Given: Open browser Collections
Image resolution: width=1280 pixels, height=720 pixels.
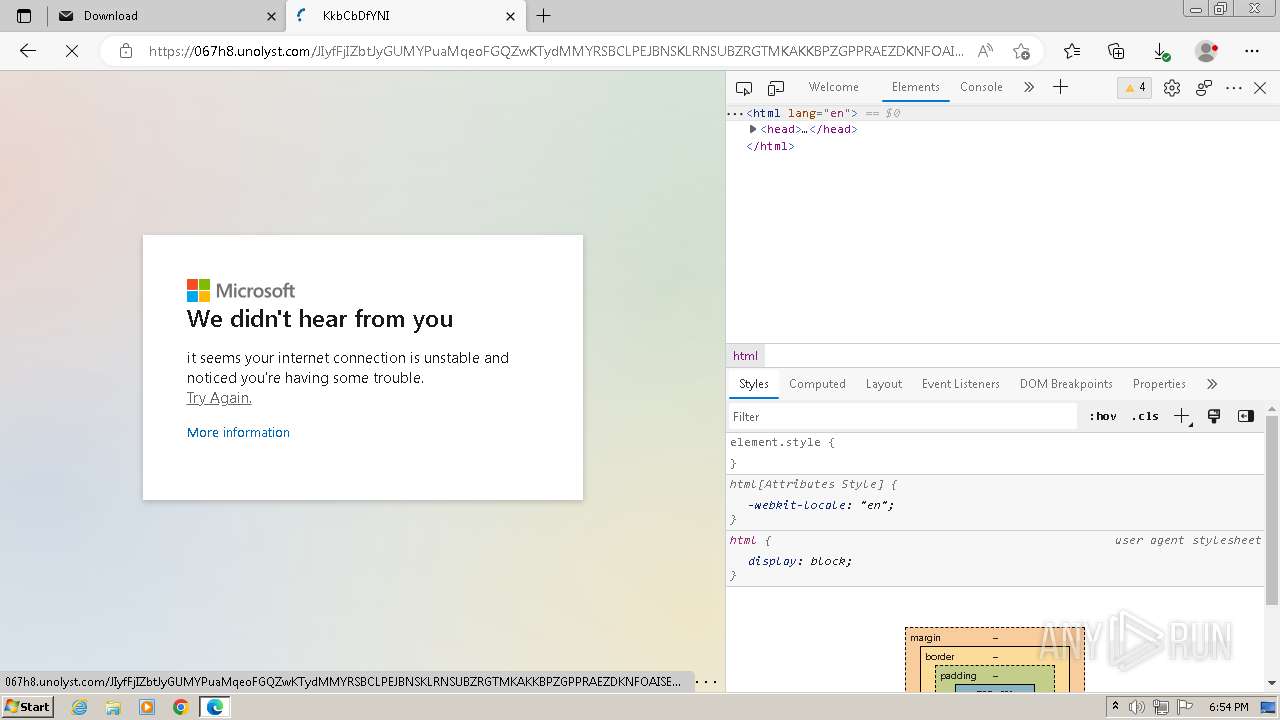Looking at the screenshot, I should pyautogui.click(x=1116, y=51).
